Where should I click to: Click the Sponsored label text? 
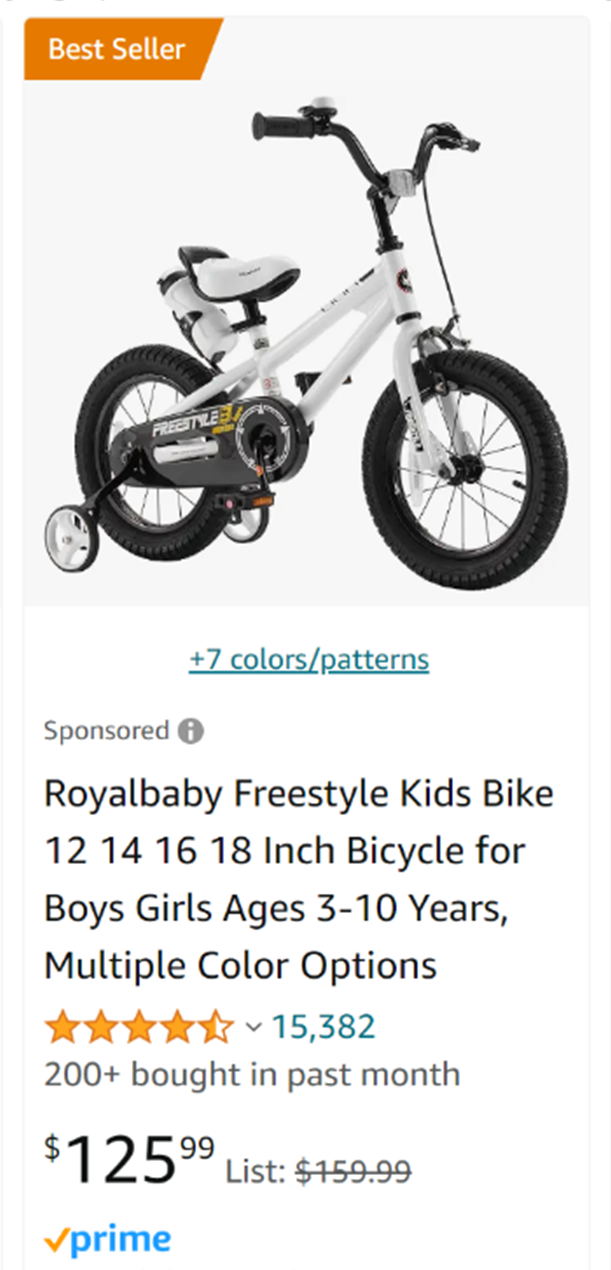[x=106, y=731]
